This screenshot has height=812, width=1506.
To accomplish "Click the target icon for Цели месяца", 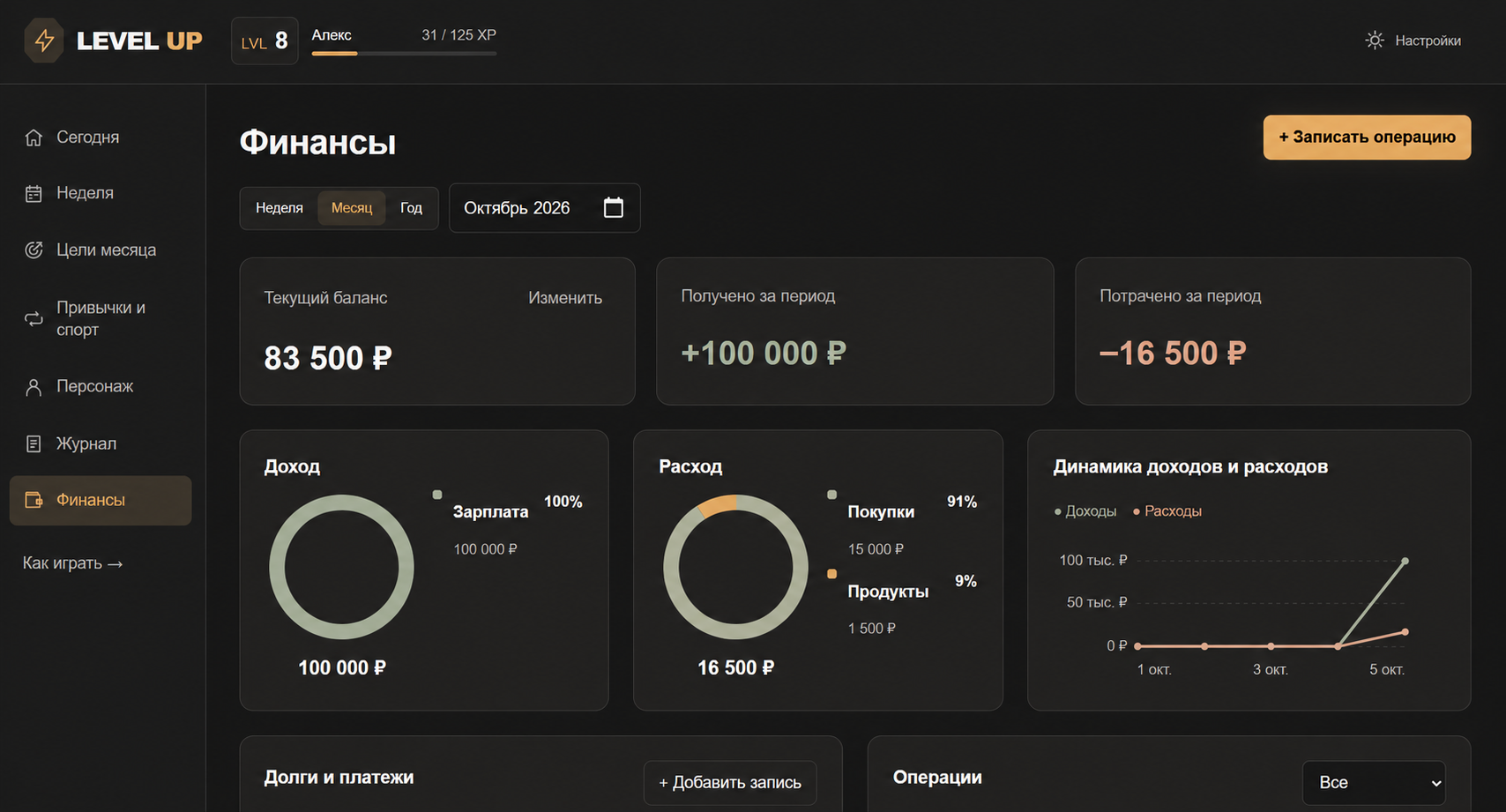I will point(34,250).
